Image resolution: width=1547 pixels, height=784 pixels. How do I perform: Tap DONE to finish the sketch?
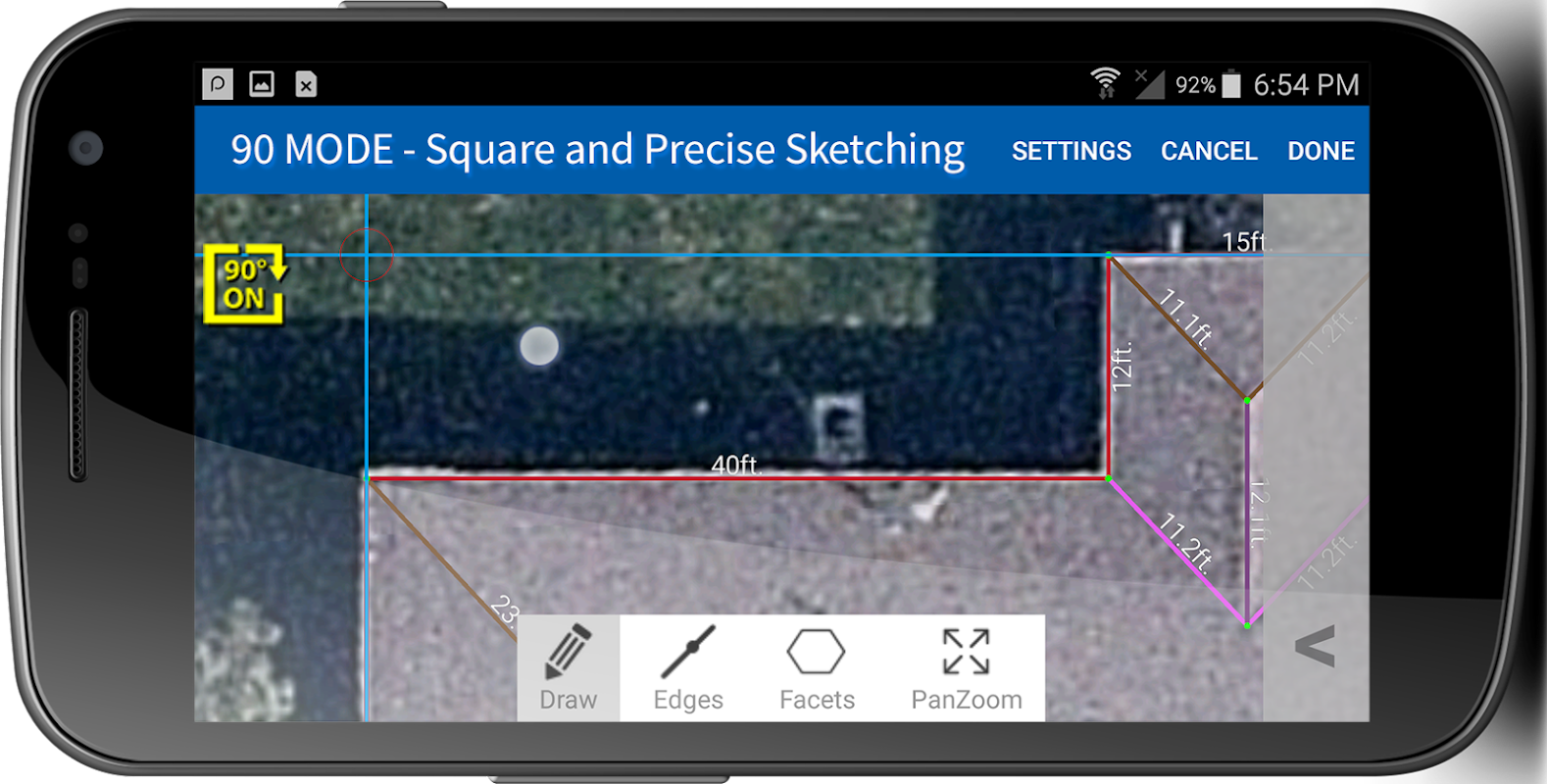coord(1321,151)
